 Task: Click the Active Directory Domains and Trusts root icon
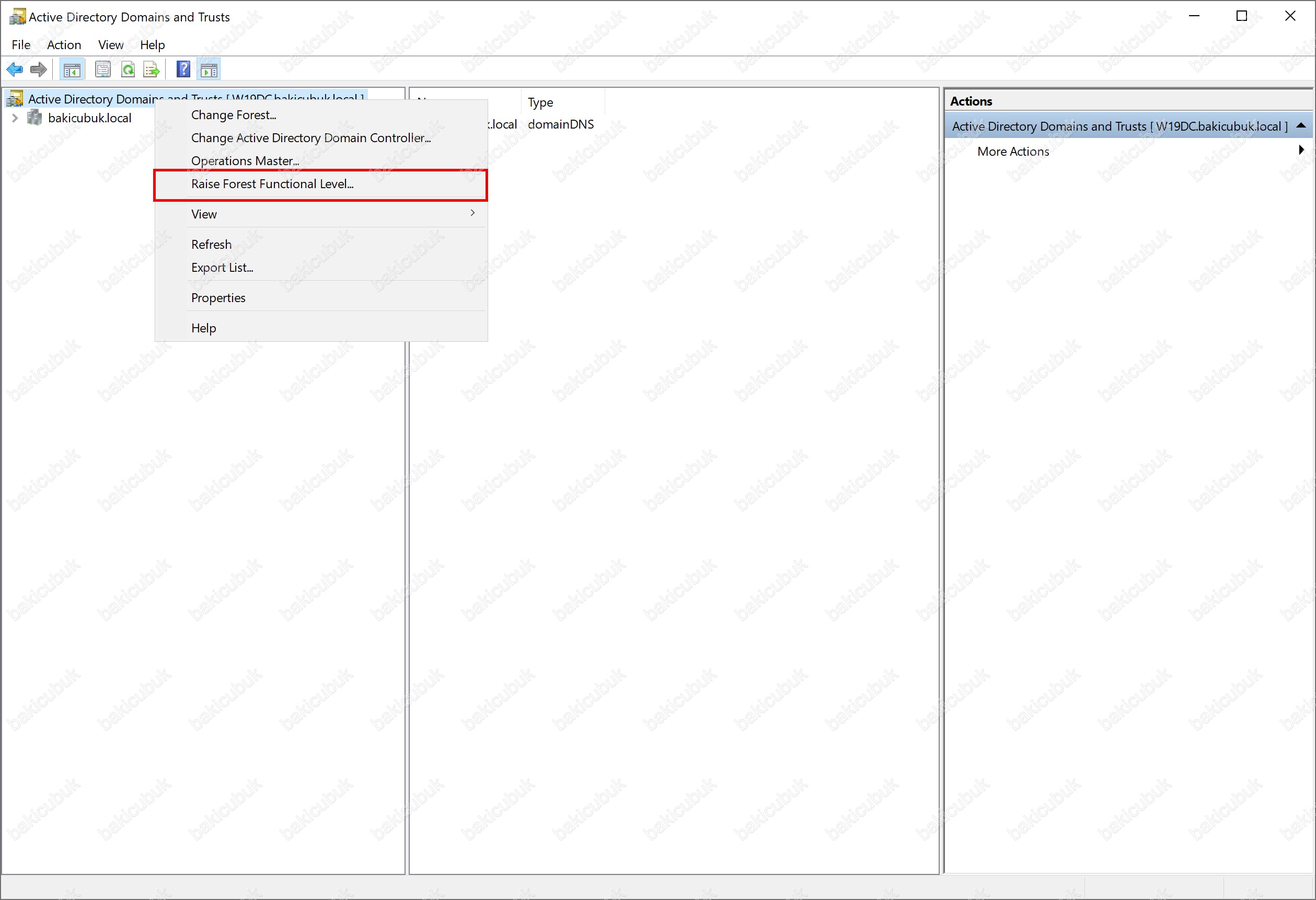coord(15,99)
